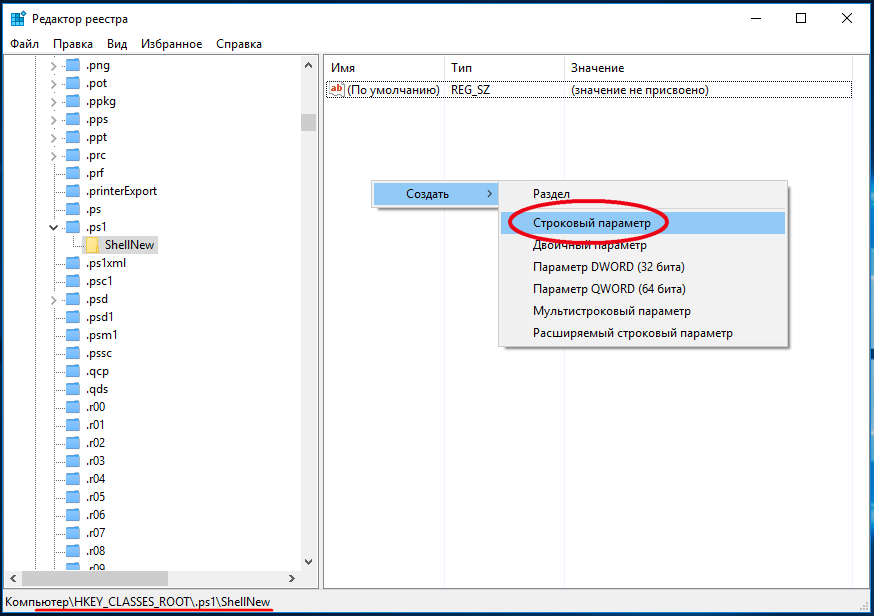Open the Избранное menu

pos(171,44)
